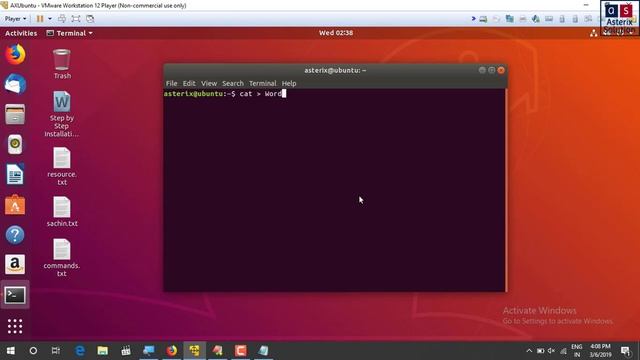The image size is (640, 360).
Task: Select the sachin.txt desktop file
Action: point(62,211)
